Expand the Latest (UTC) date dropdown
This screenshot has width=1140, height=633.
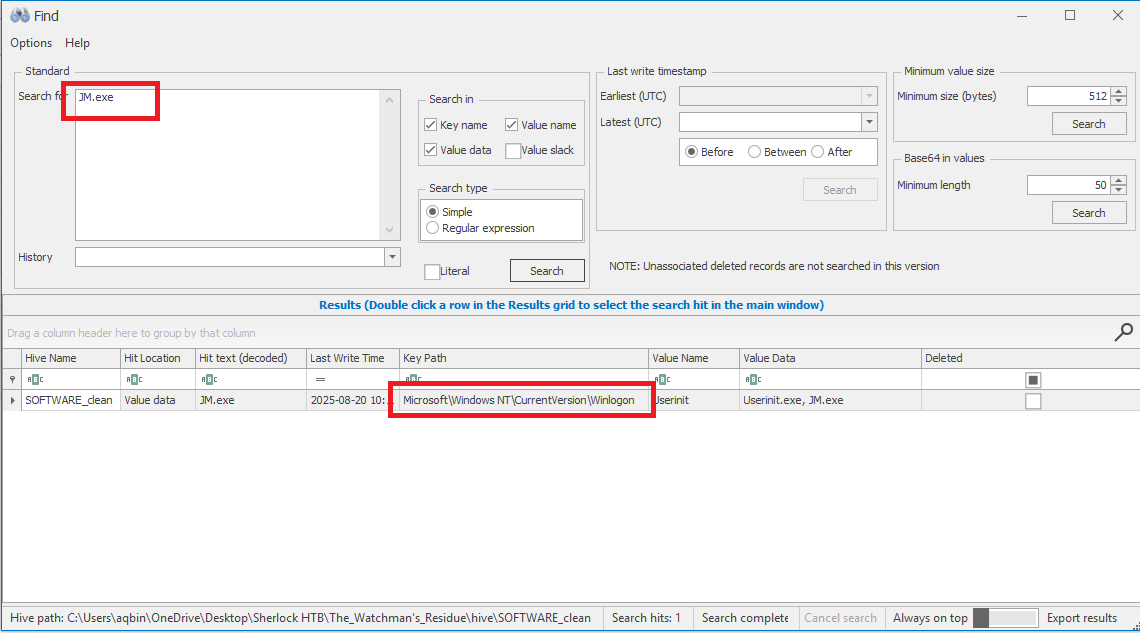869,122
